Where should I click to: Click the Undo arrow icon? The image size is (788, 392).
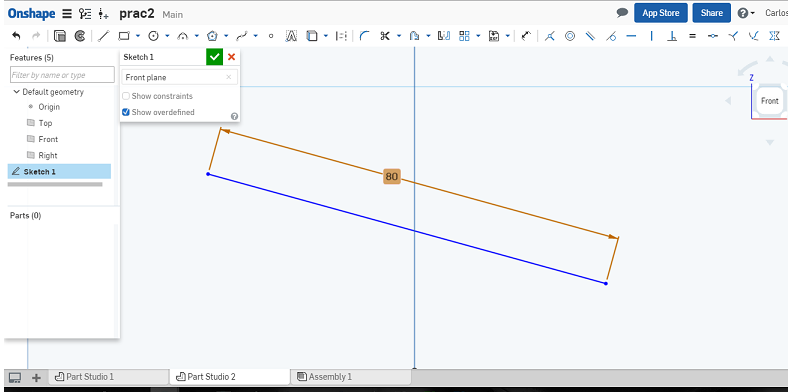tap(17, 36)
